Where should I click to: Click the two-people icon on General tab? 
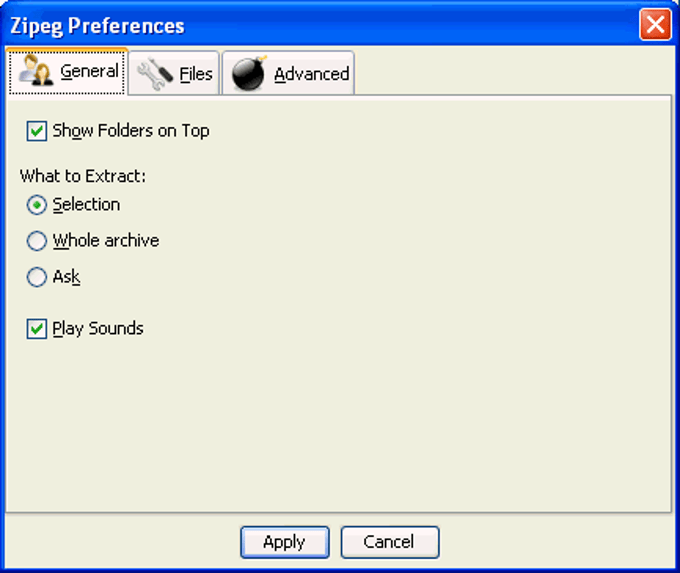[x=36, y=70]
